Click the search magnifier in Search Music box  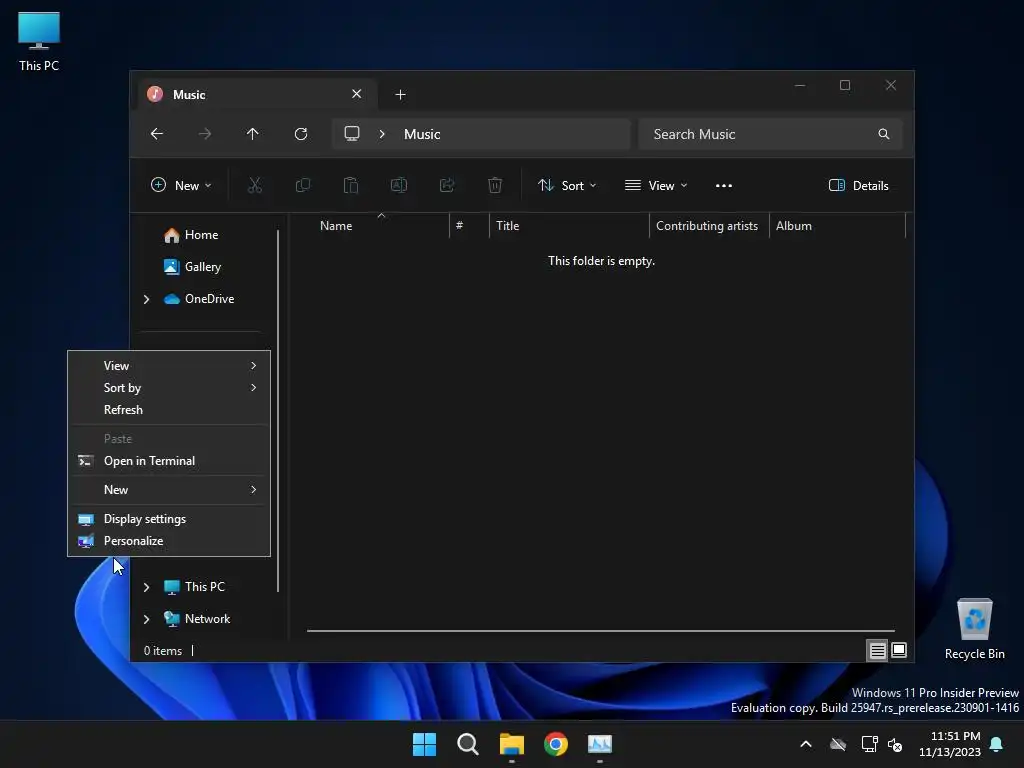884,134
